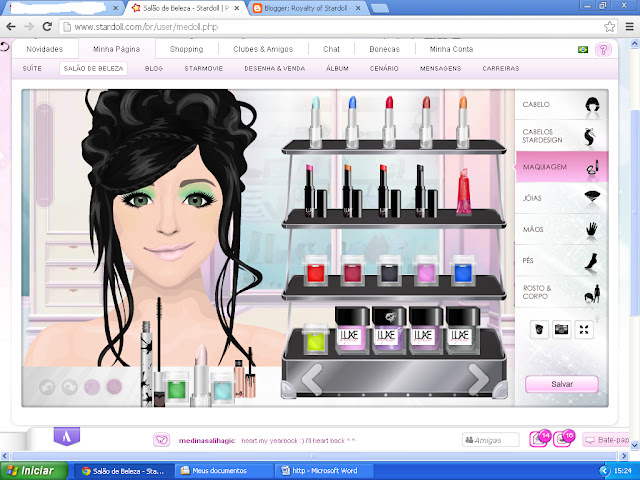The width and height of the screenshot is (640, 480).
Task: Open the Pés feet category
Action: [x=562, y=260]
